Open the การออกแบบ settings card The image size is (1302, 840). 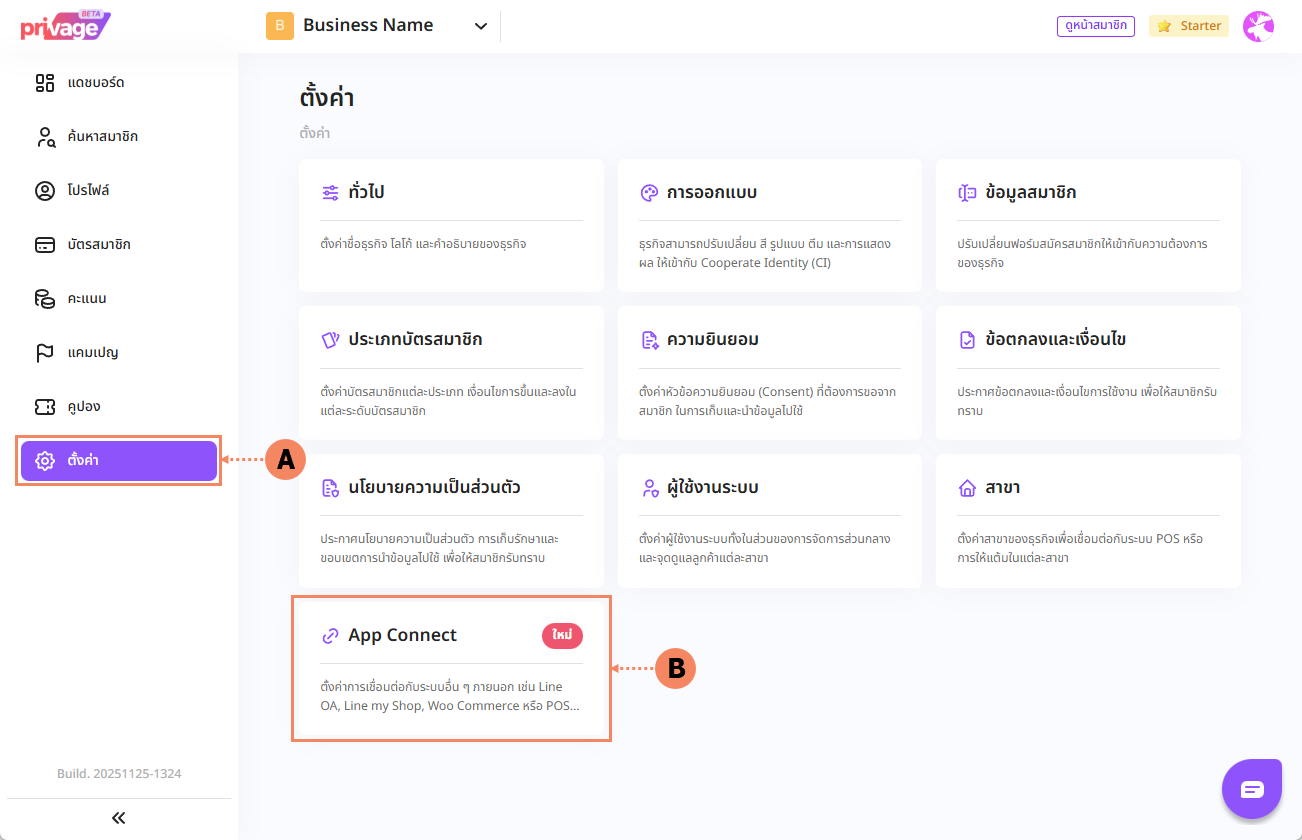point(768,225)
